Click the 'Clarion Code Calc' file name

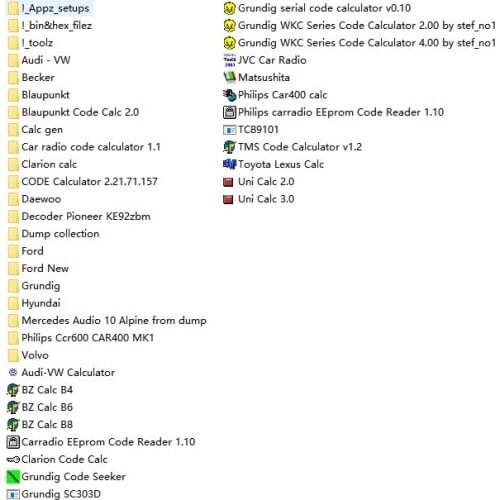(64, 459)
